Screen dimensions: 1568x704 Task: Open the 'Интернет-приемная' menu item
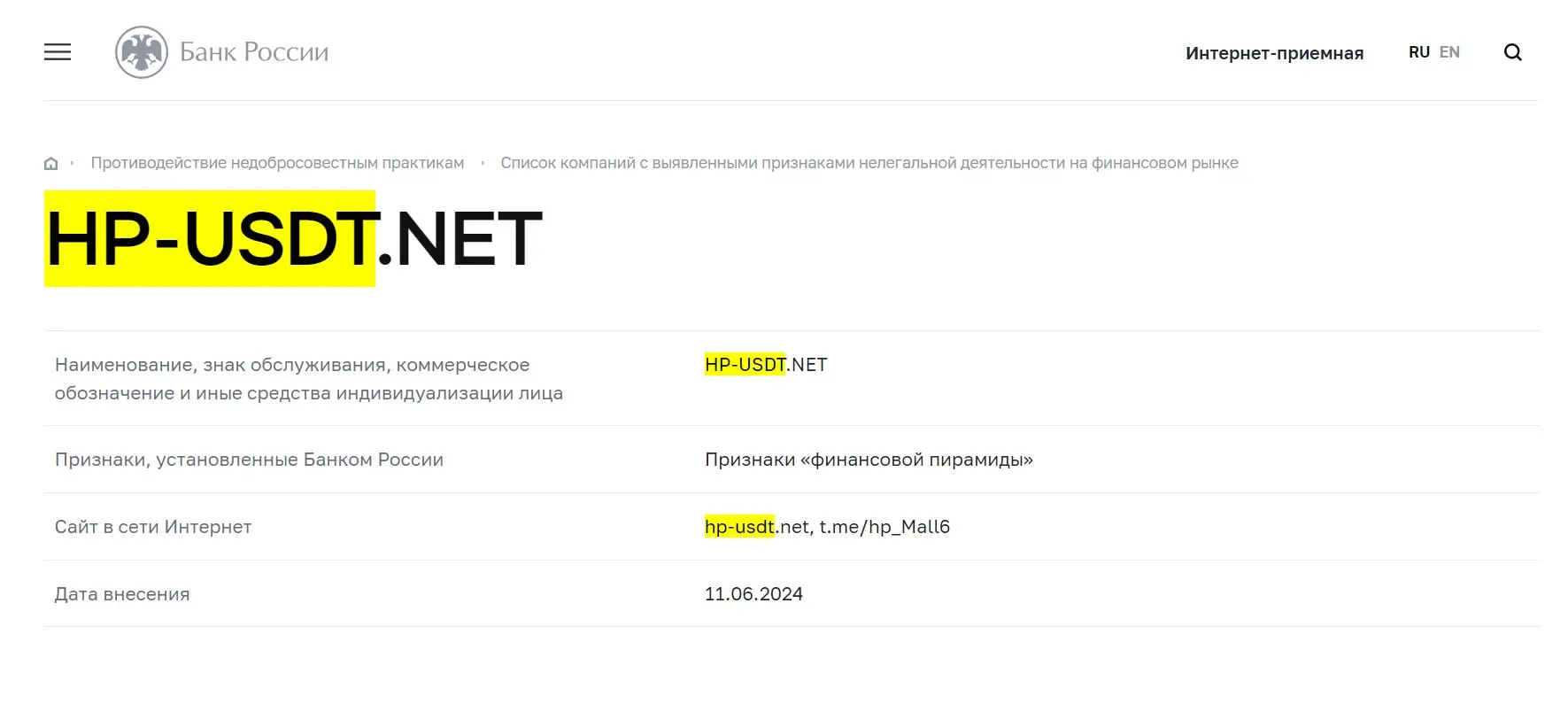click(1274, 53)
